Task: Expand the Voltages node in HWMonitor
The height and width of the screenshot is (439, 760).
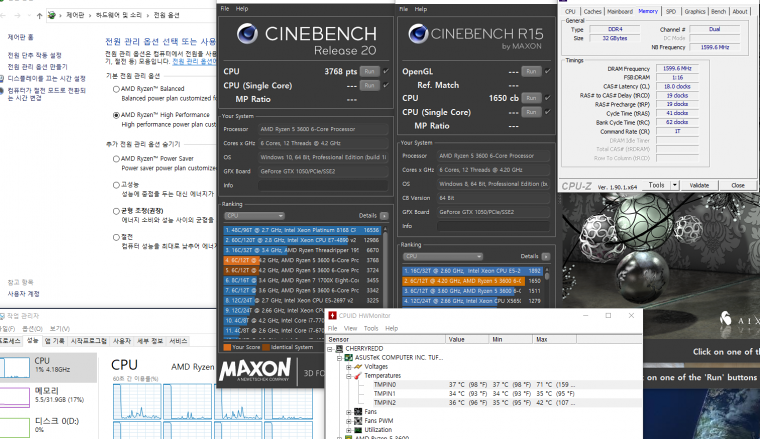Action: [349, 367]
